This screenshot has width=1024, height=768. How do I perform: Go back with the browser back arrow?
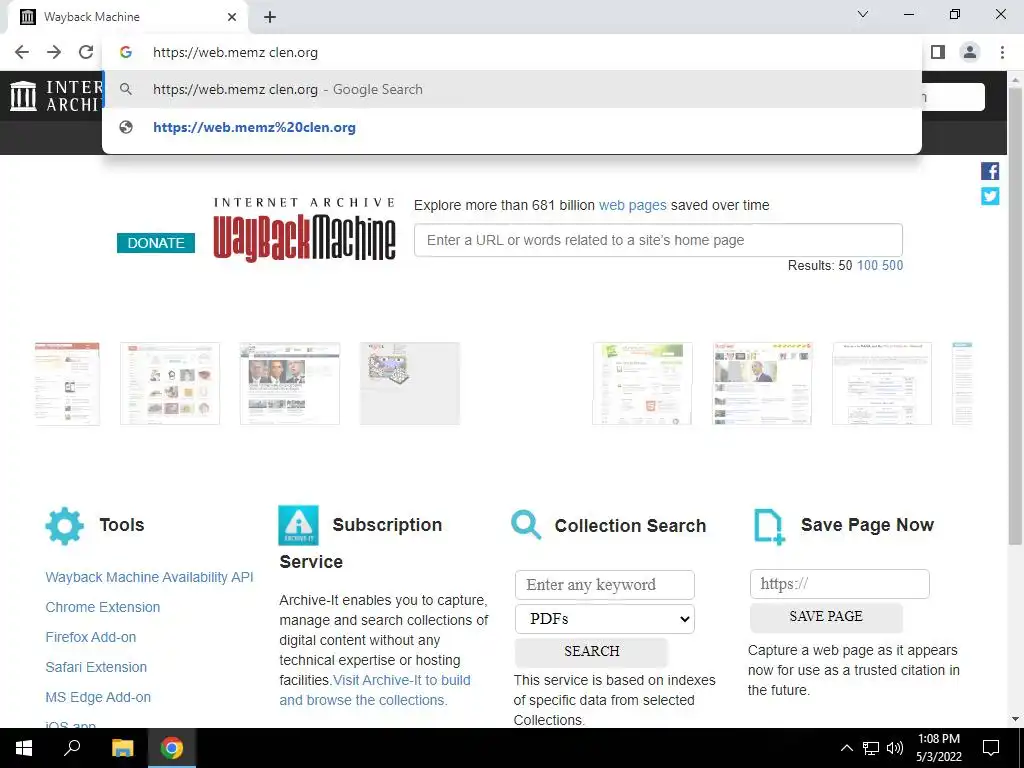tap(22, 52)
